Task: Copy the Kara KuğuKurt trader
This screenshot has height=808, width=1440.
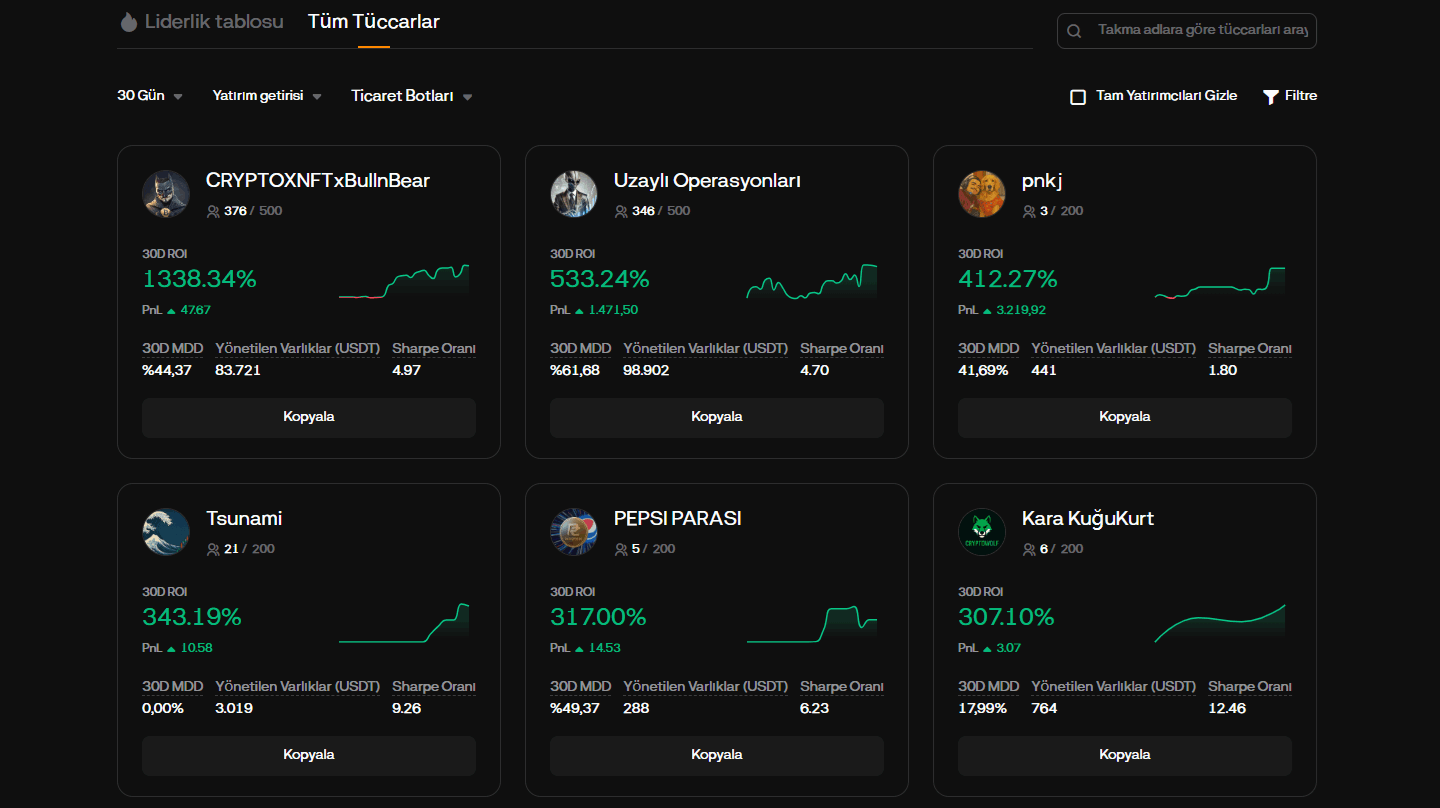Action: pos(1124,755)
